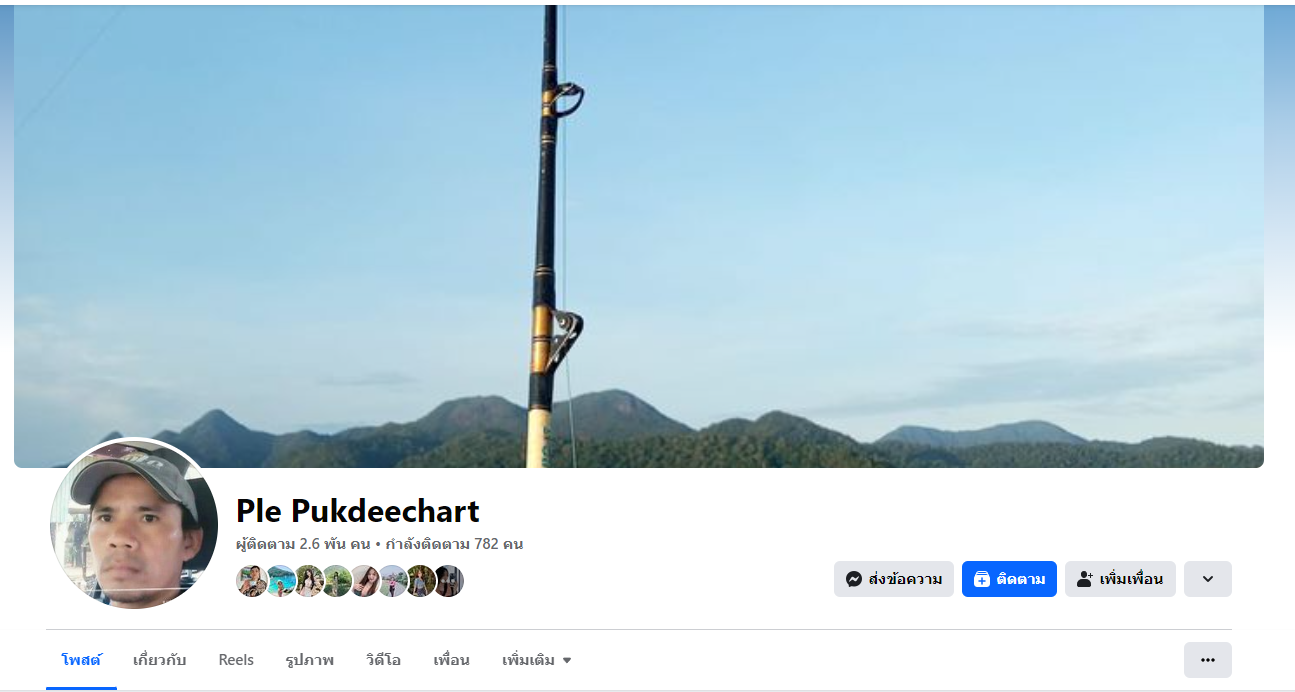The image size is (1295, 692).
Task: Switch to the เกี่ยวกับ about tab
Action: point(159,660)
